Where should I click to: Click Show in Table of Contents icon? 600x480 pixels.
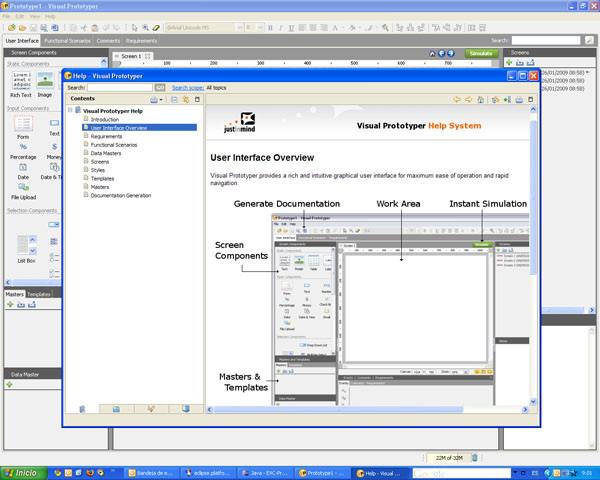pyautogui.click(x=496, y=100)
